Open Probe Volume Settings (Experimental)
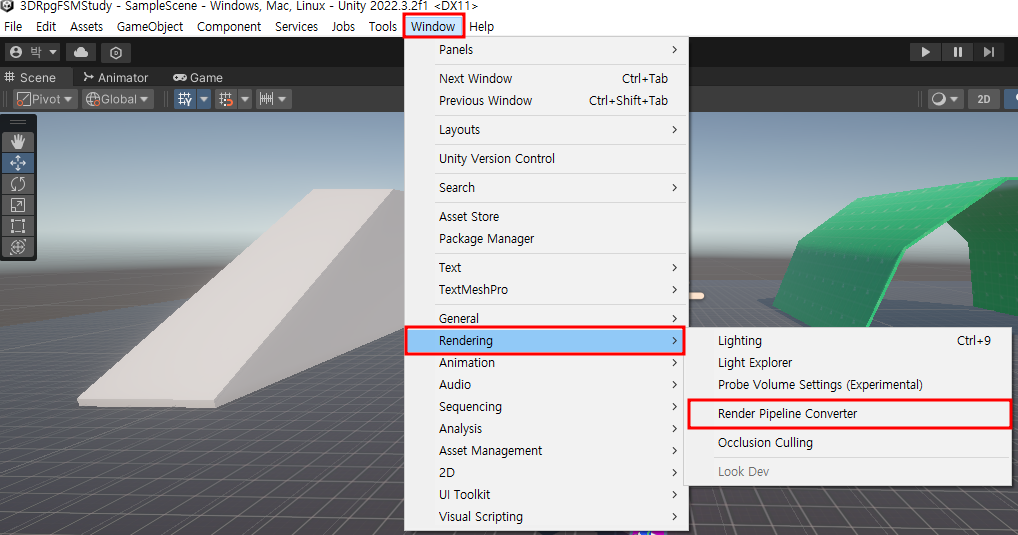Image resolution: width=1018 pixels, height=535 pixels. (x=849, y=385)
